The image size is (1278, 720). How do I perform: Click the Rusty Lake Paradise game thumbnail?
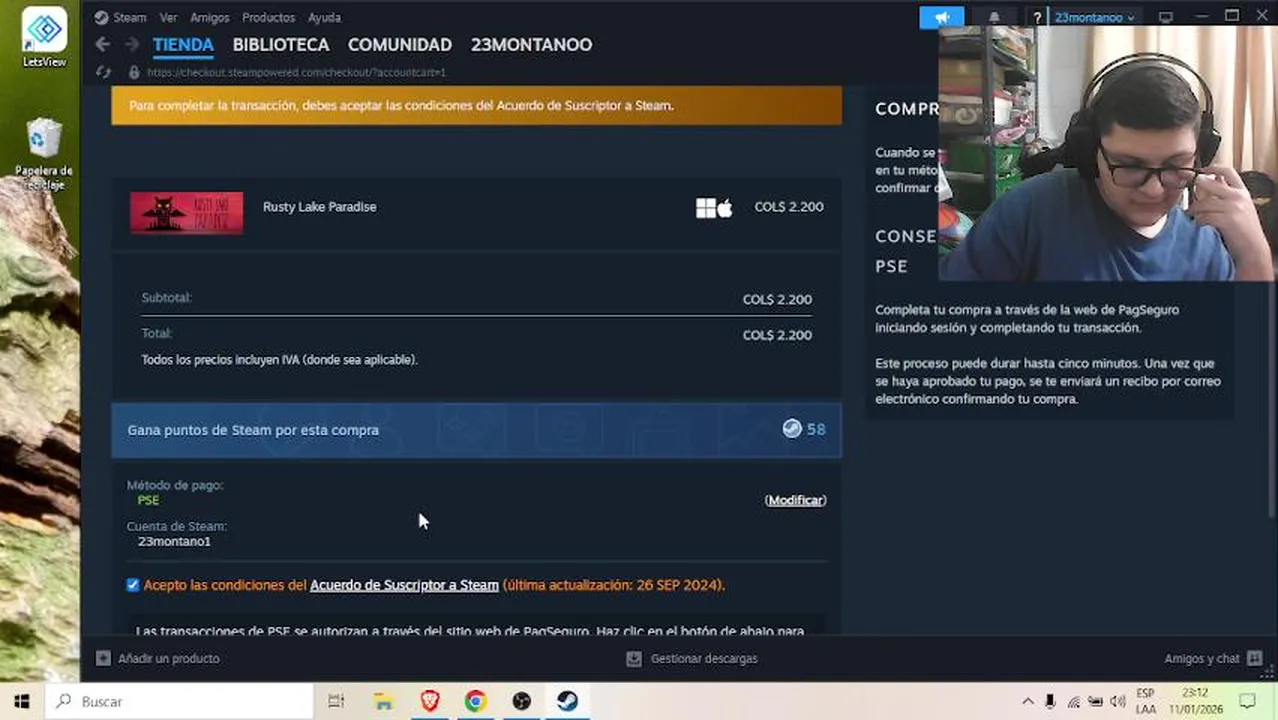click(186, 212)
